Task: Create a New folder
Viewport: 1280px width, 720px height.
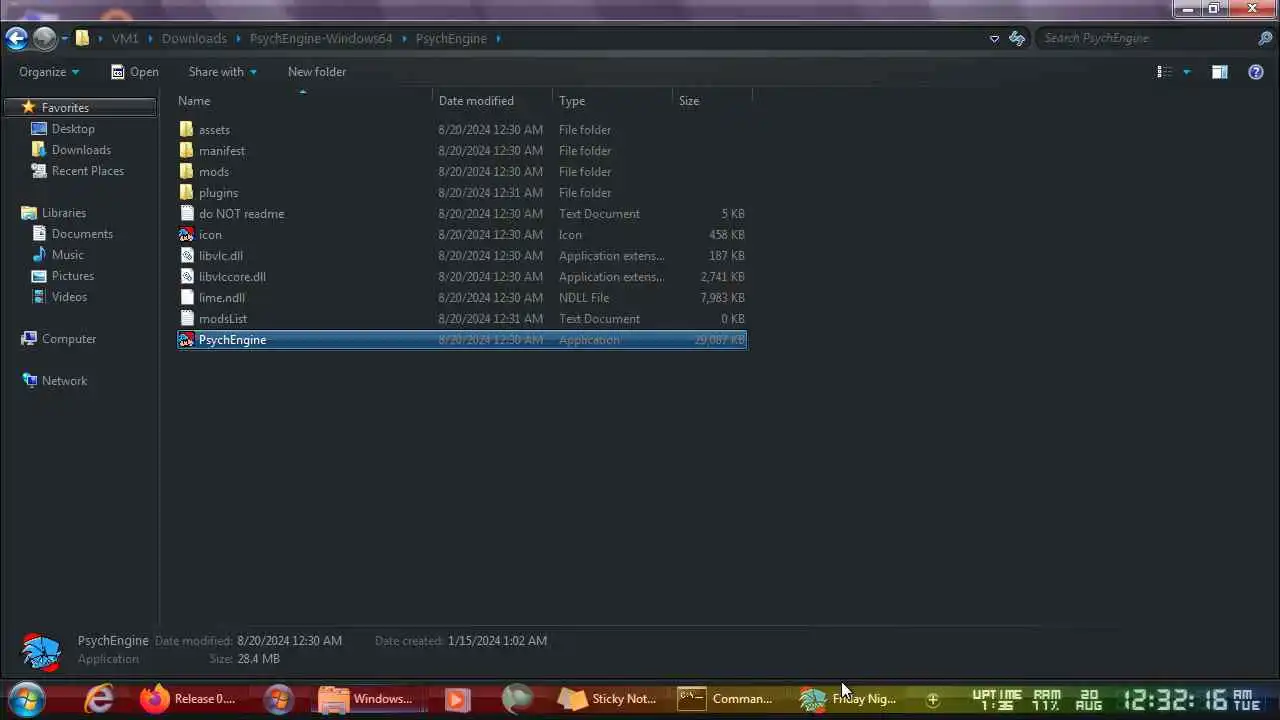Action: pos(317,72)
